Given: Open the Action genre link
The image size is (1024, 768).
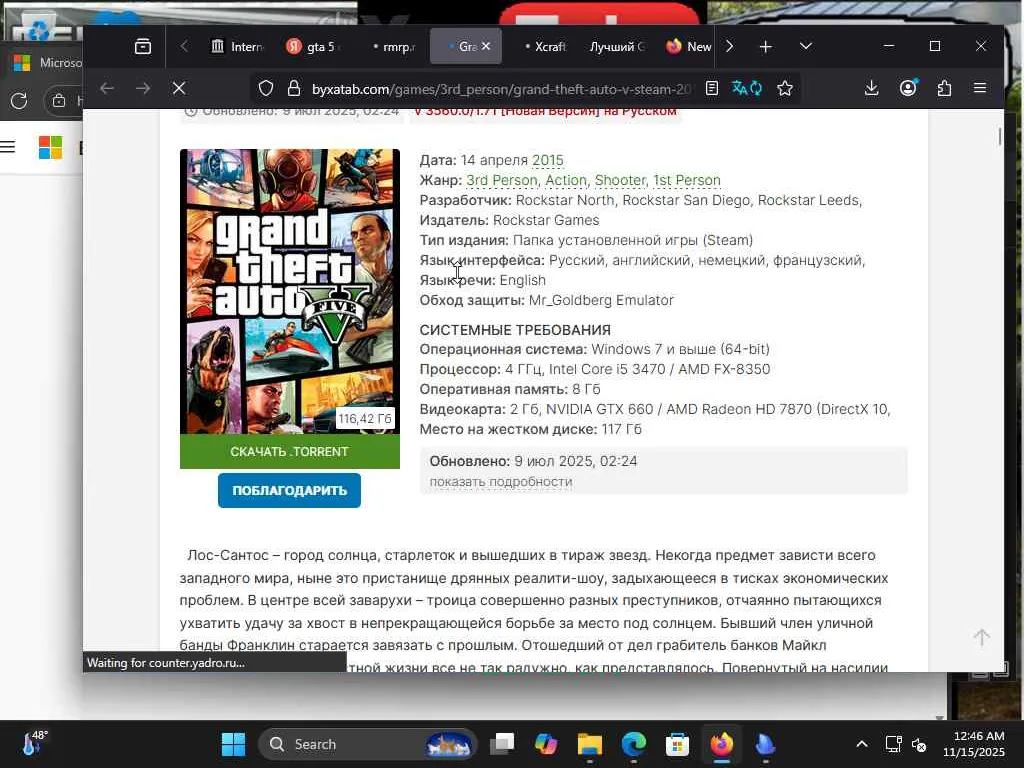Looking at the screenshot, I should tap(566, 180).
